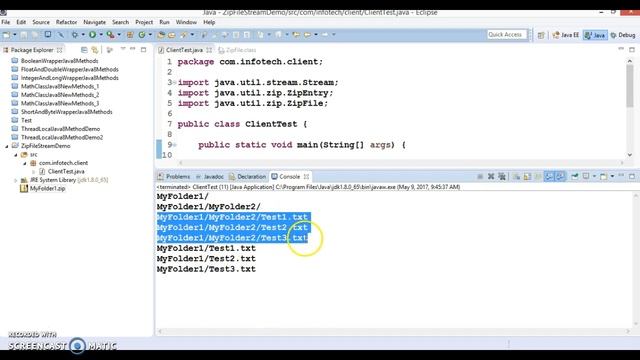Screen dimensions: 640x360
Task: Open the Window menu
Action: coord(186,22)
